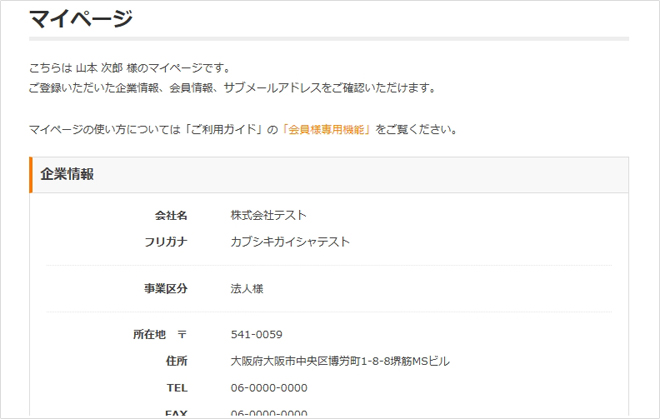The image size is (660, 419).
Task: Select the 会社名 field label
Action: pos(171,216)
